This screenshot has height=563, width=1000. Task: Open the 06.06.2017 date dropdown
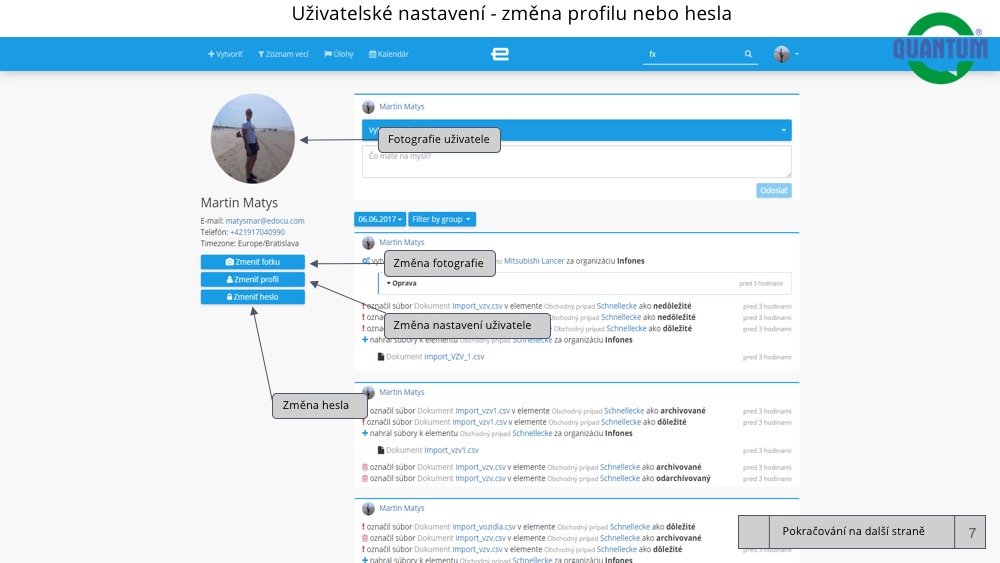pos(380,219)
